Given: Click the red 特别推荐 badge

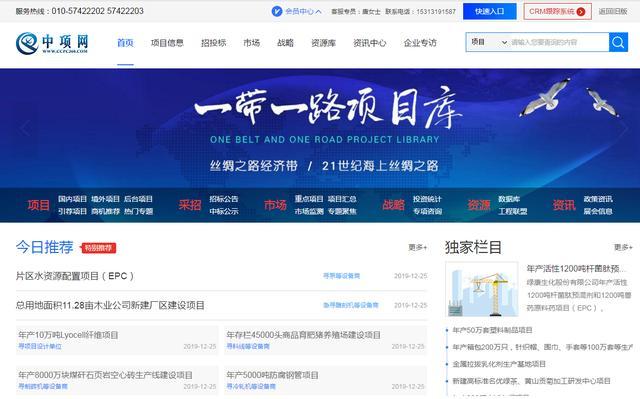Looking at the screenshot, I should pos(98,248).
